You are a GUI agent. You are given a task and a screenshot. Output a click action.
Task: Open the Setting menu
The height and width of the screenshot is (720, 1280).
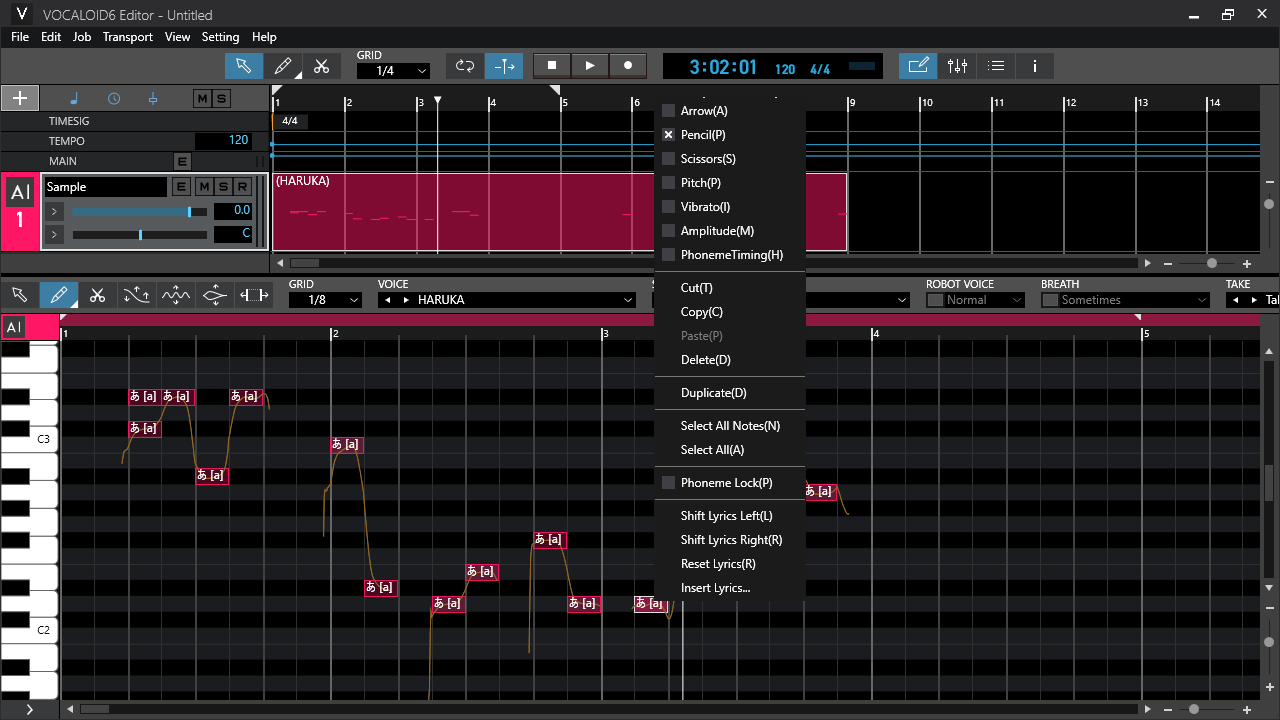[x=220, y=37]
